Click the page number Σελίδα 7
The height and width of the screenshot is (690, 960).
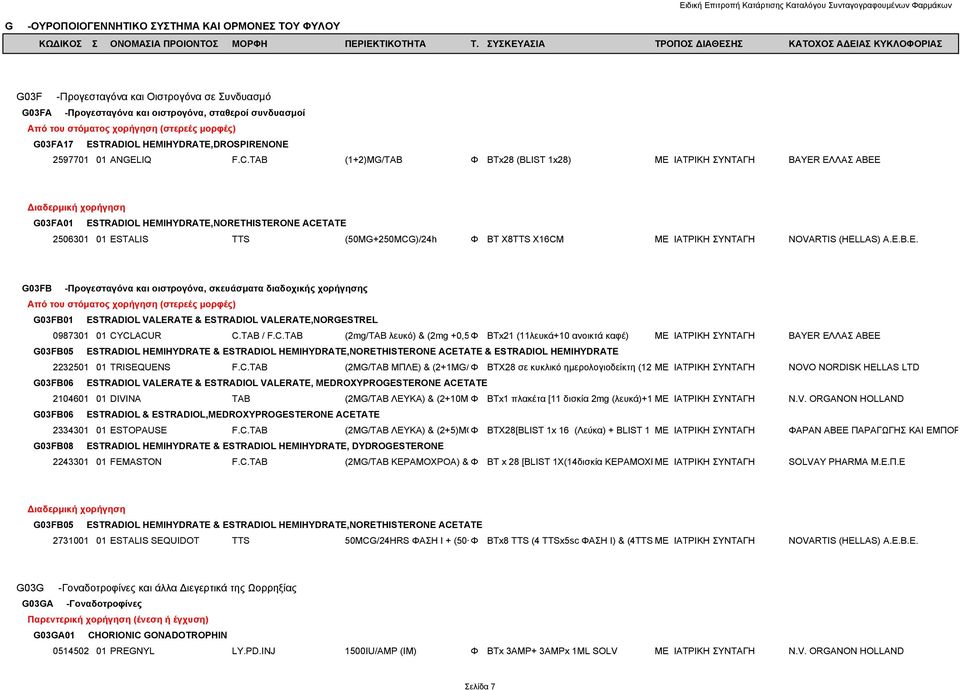click(480, 686)
